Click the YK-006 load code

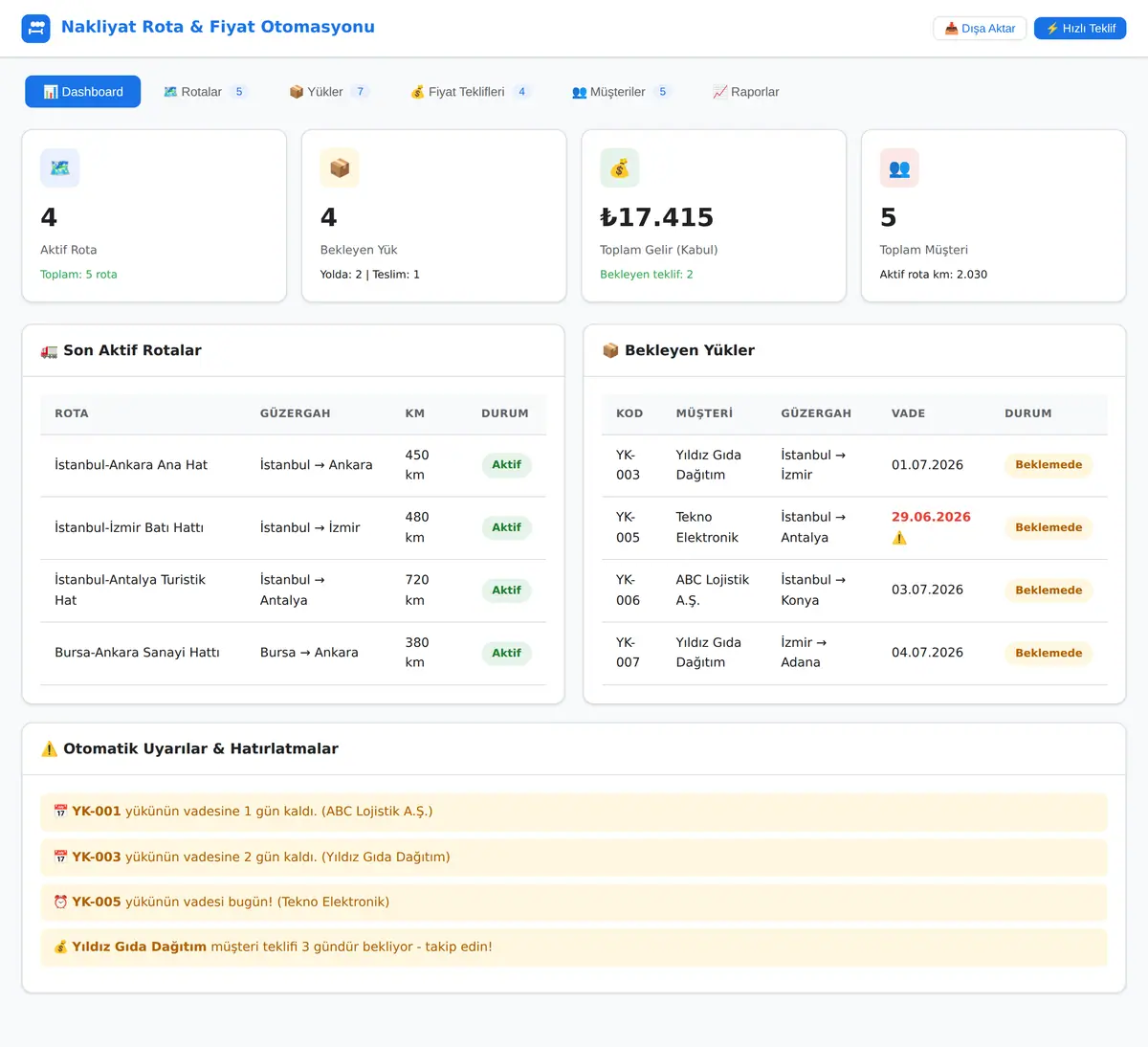click(x=628, y=590)
